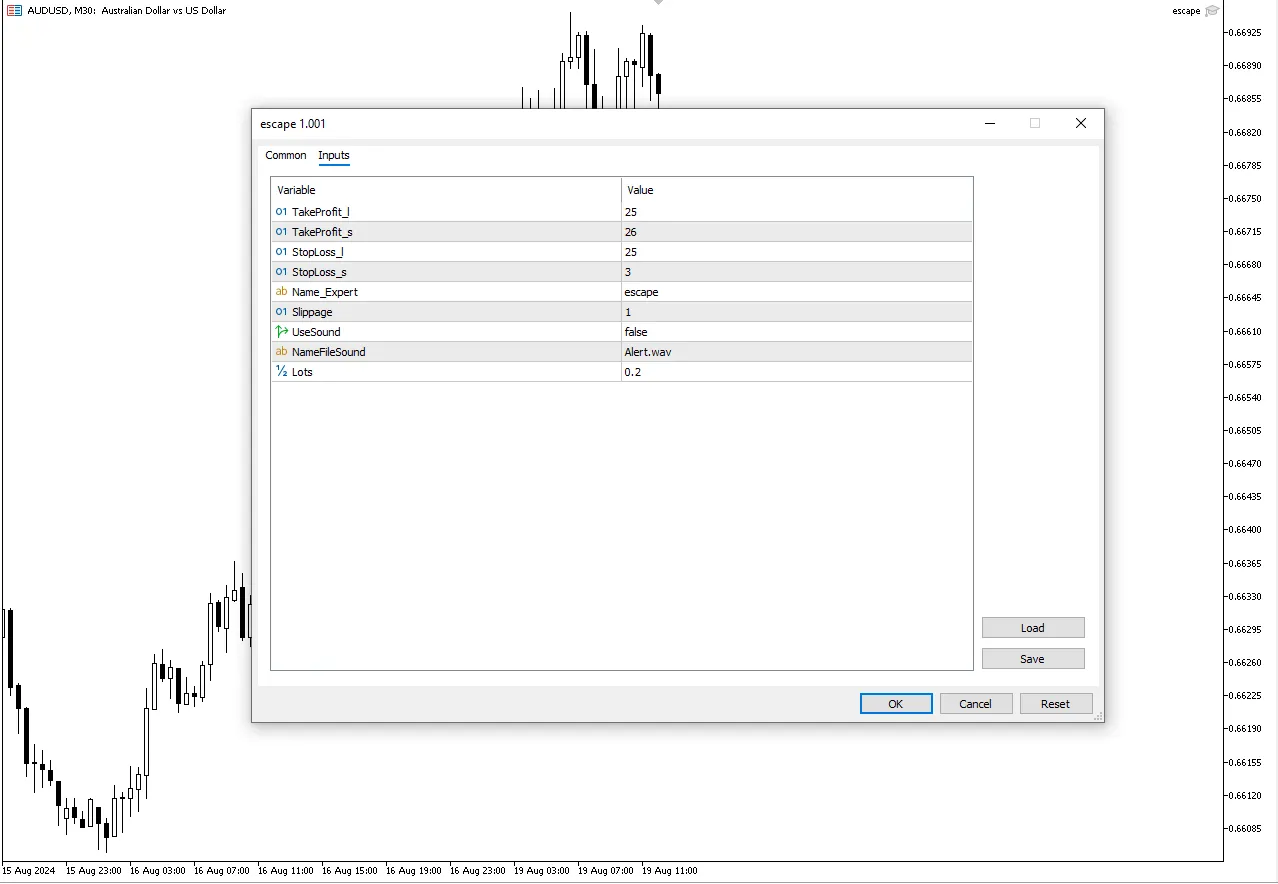Click the 01 icon next to TakeProfit_s
The height and width of the screenshot is (884, 1278).
click(281, 231)
